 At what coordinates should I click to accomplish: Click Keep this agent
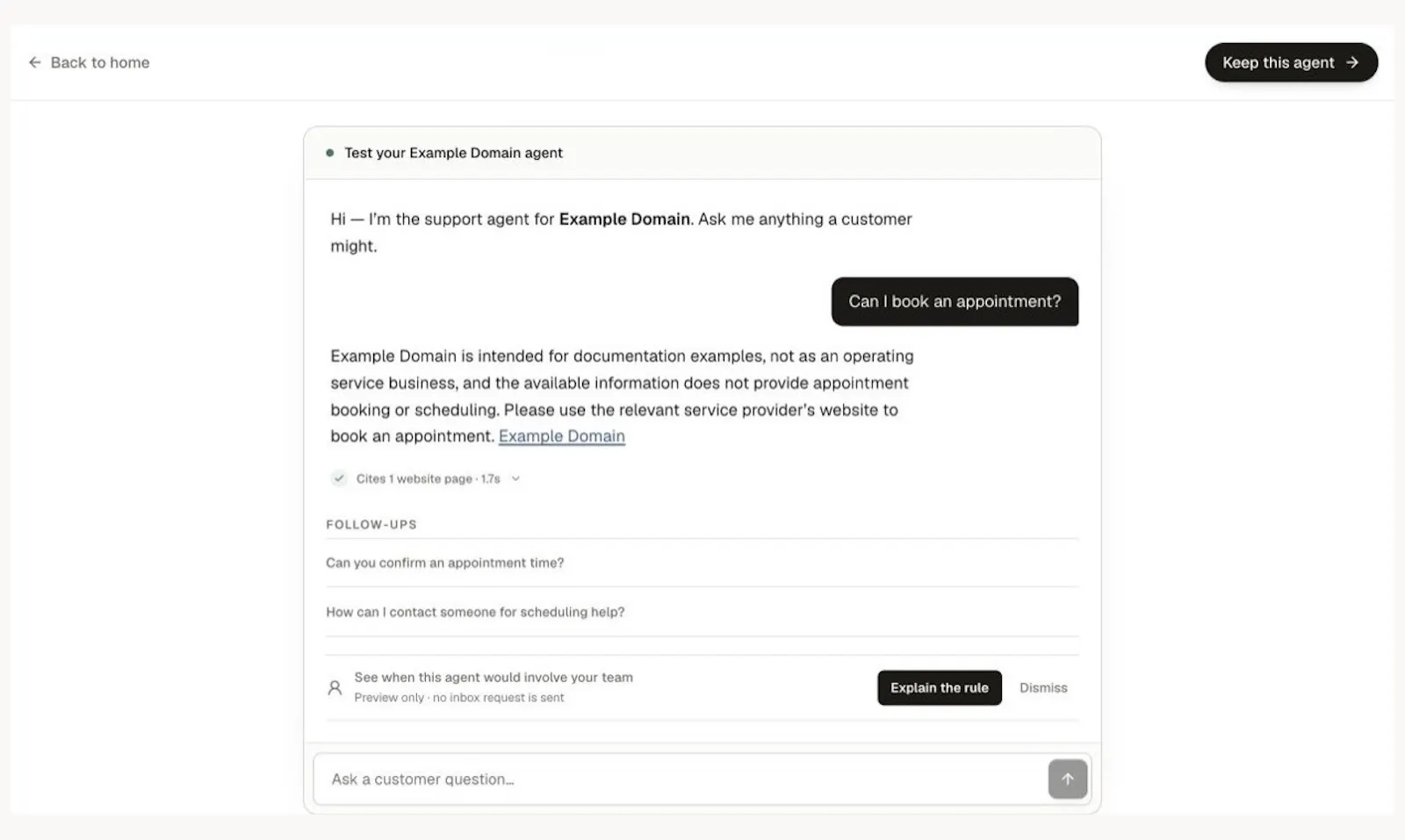(1291, 62)
